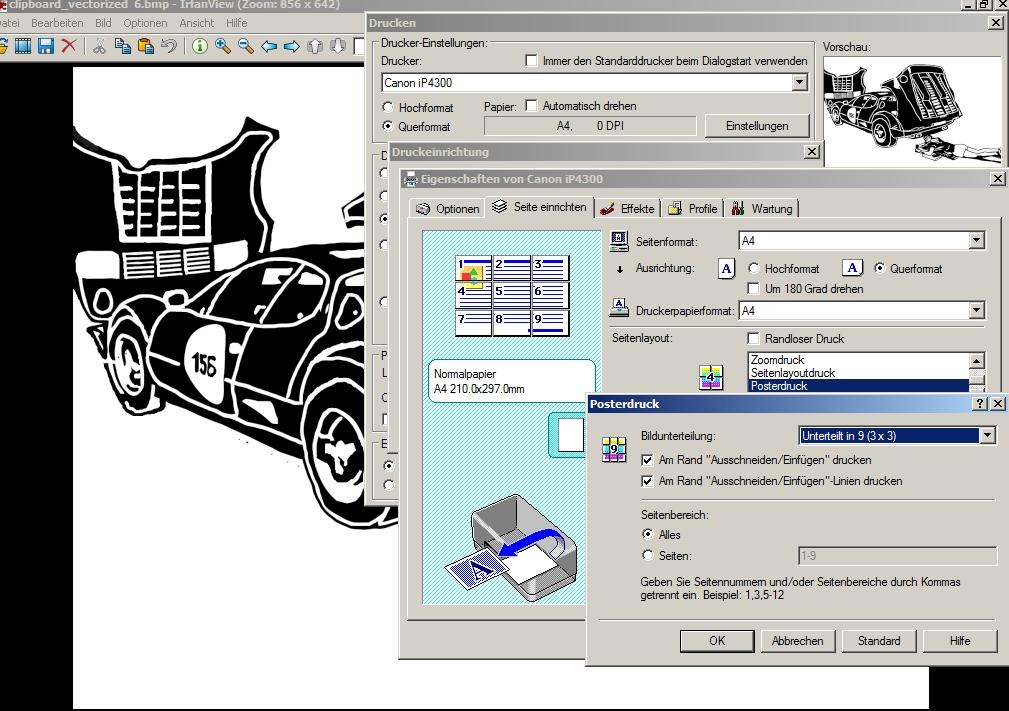
Task: Open the Drucker Canon iP4300 dropdown
Action: point(799,83)
